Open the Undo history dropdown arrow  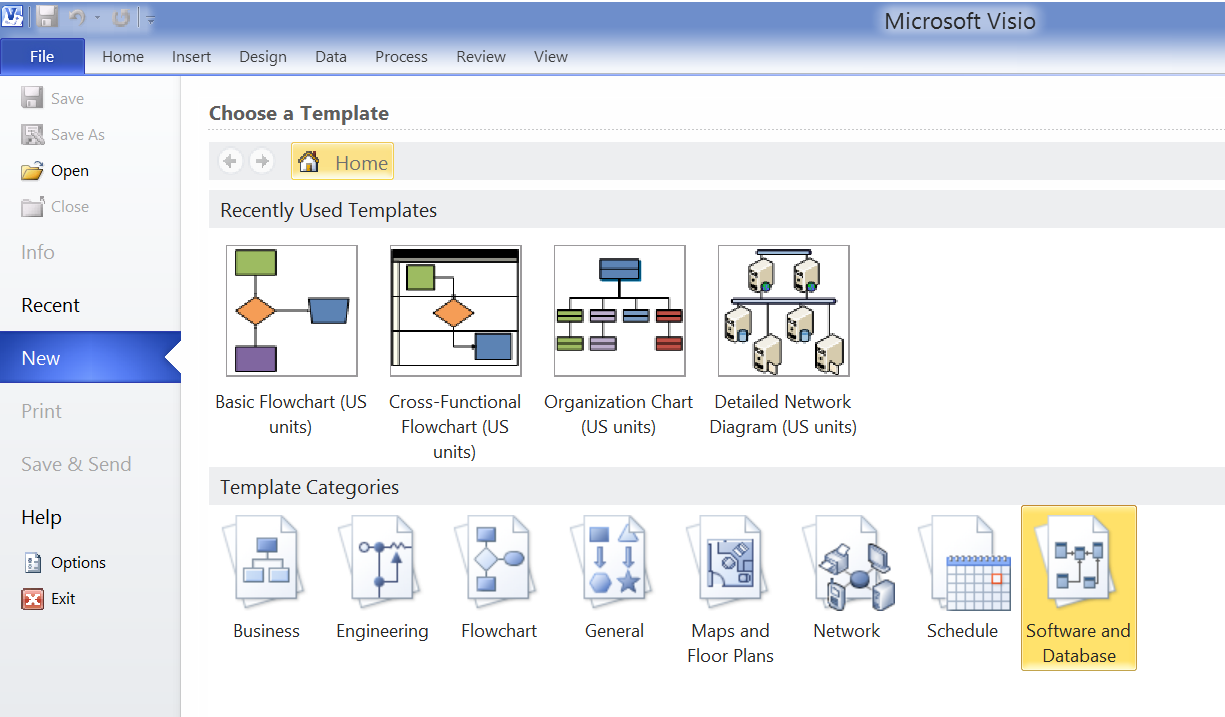pos(97,17)
